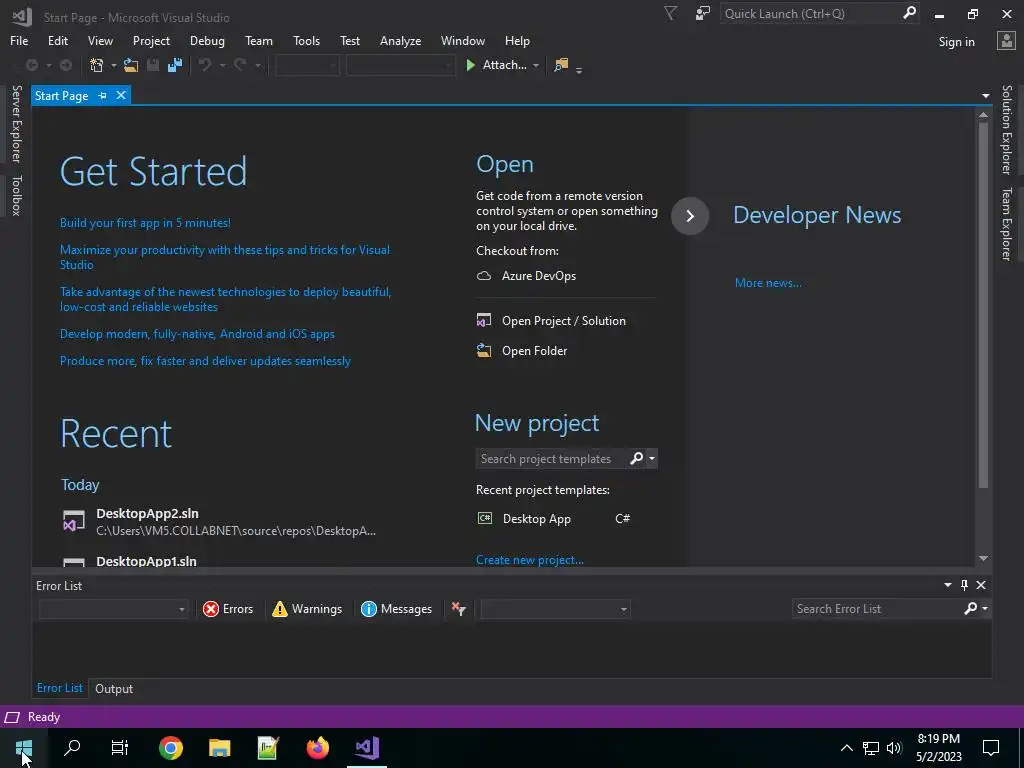This screenshot has width=1024, height=768.
Task: Click 'Produce more, fix faster' link
Action: pyautogui.click(x=205, y=360)
